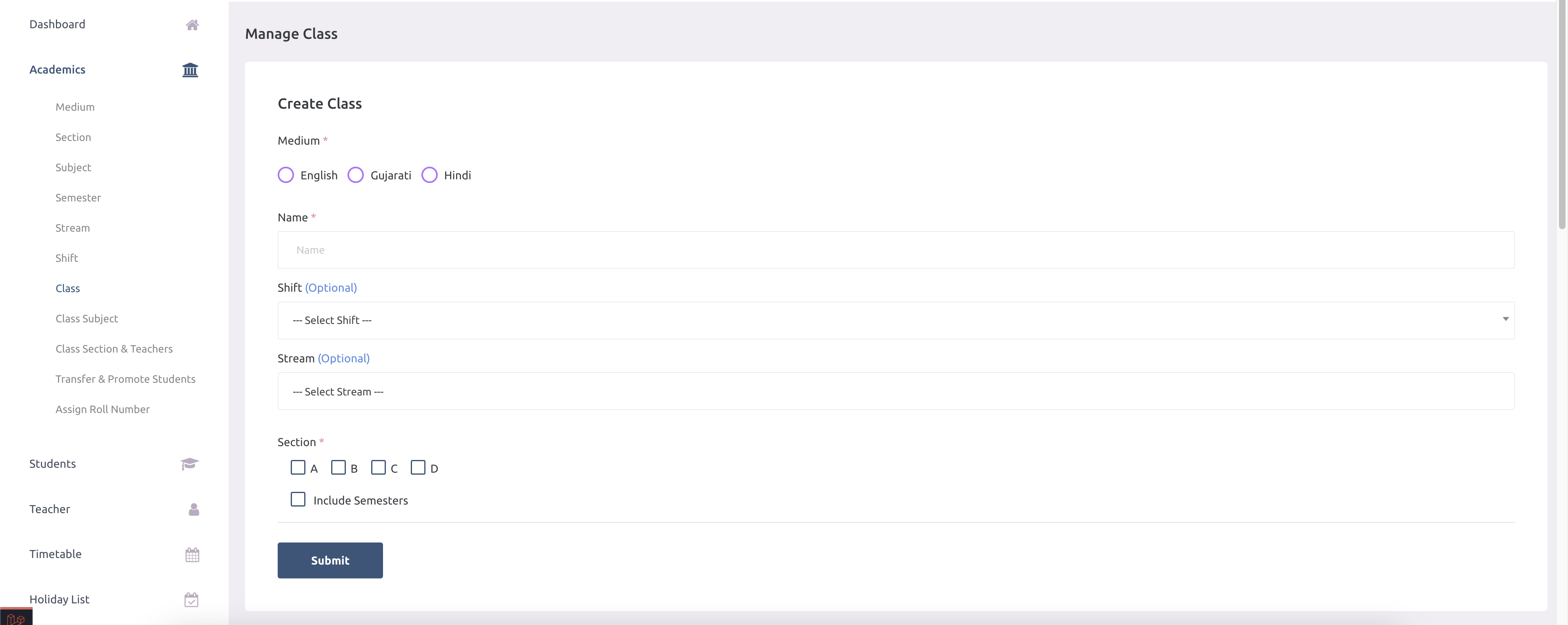Select Gujarati medium radio button

point(356,174)
